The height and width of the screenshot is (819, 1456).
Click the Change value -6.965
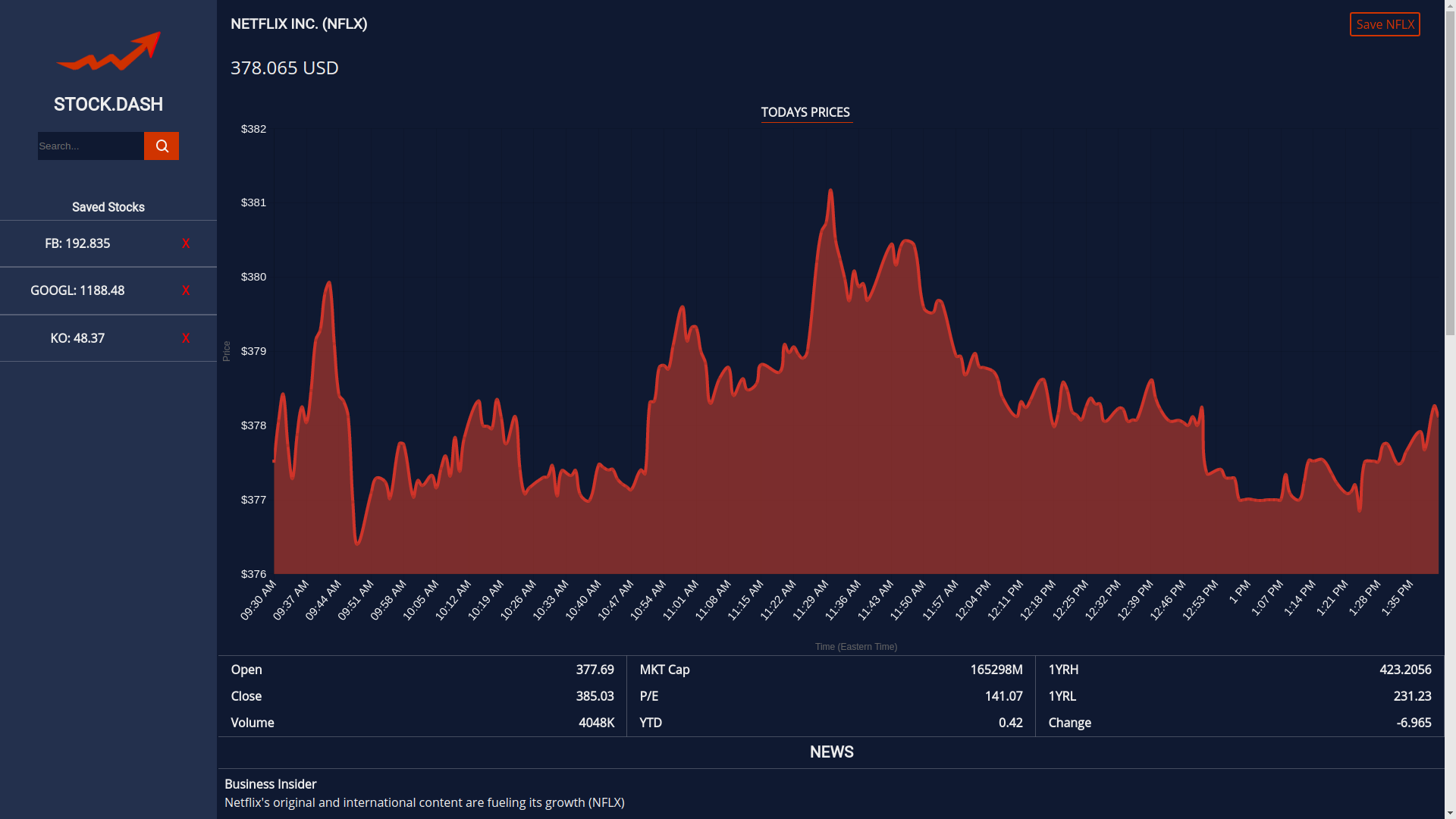(1414, 723)
